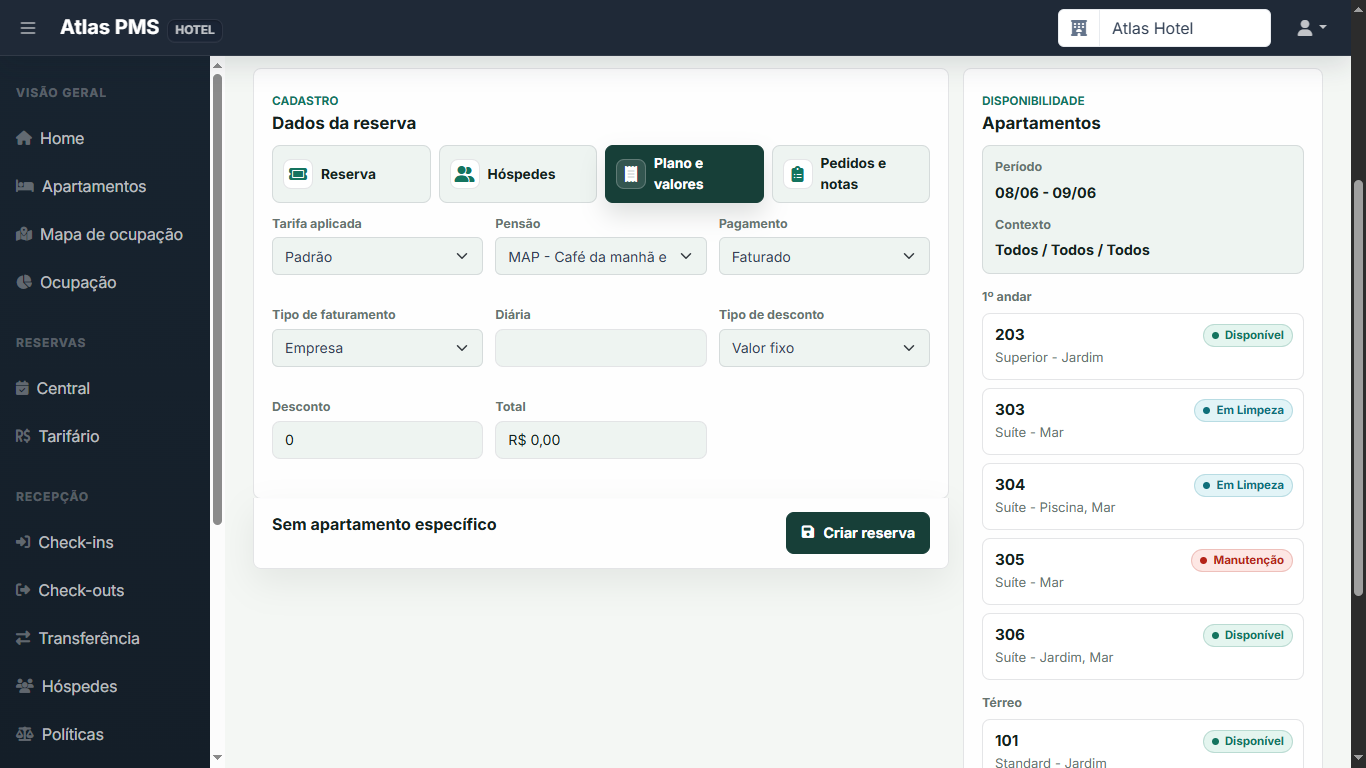The image size is (1366, 768).
Task: Click the Ocupação pie chart icon
Action: pyautogui.click(x=24, y=282)
